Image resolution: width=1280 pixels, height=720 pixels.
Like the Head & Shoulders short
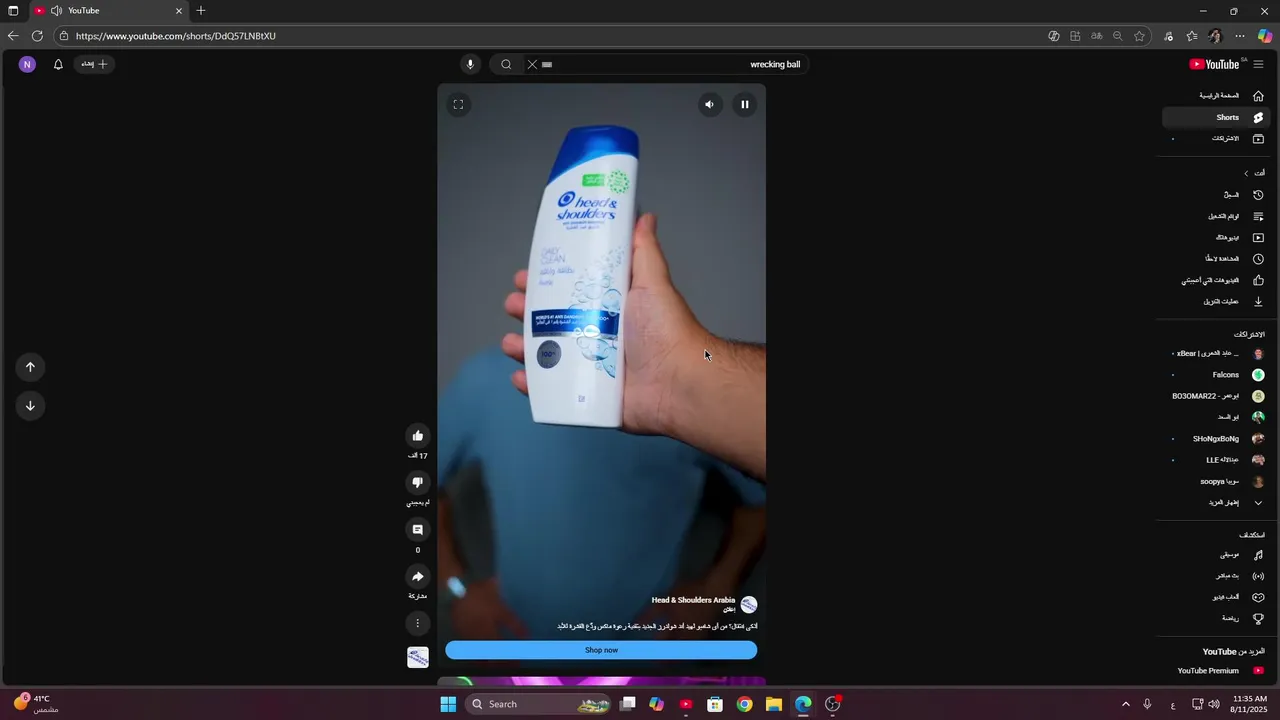tap(418, 436)
